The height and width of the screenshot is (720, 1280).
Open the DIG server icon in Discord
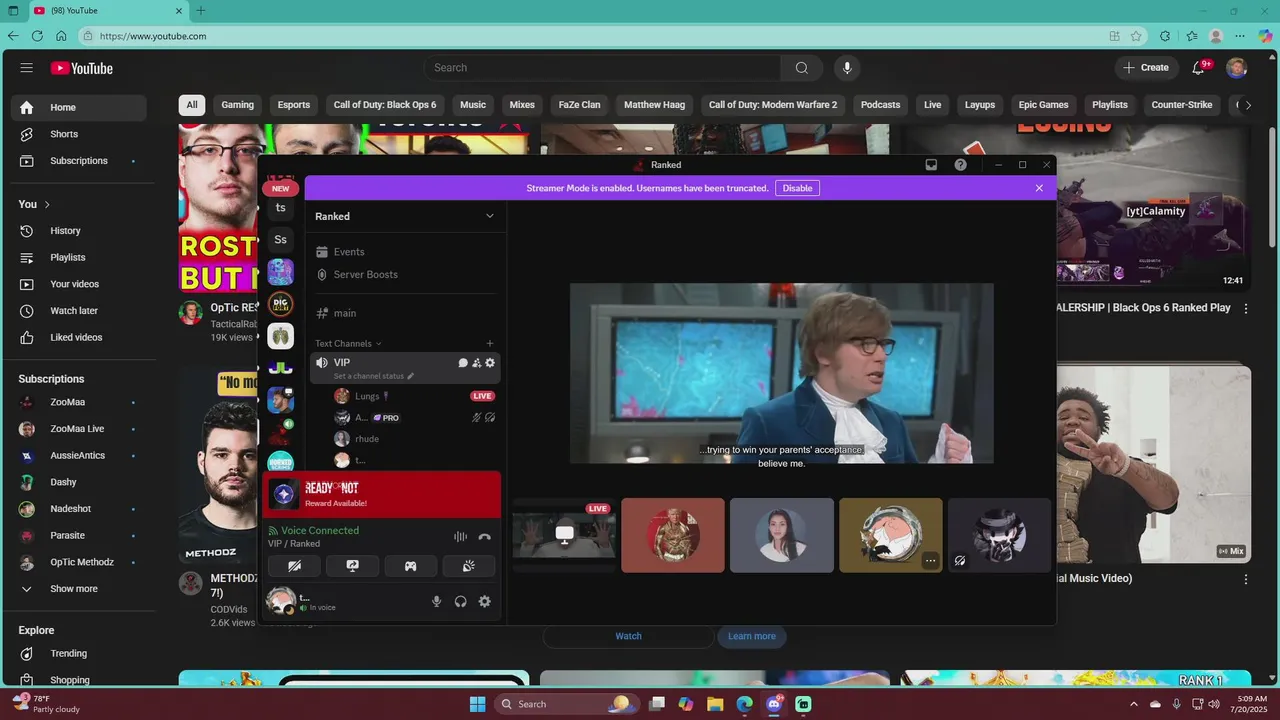(281, 304)
